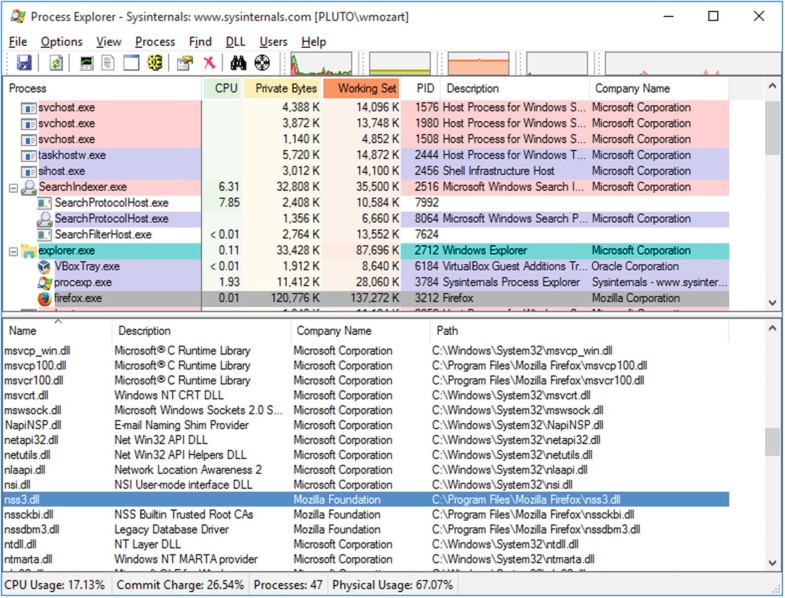Select the taskhostw.exe process row
This screenshot has height=598, width=785.
[x=366, y=155]
